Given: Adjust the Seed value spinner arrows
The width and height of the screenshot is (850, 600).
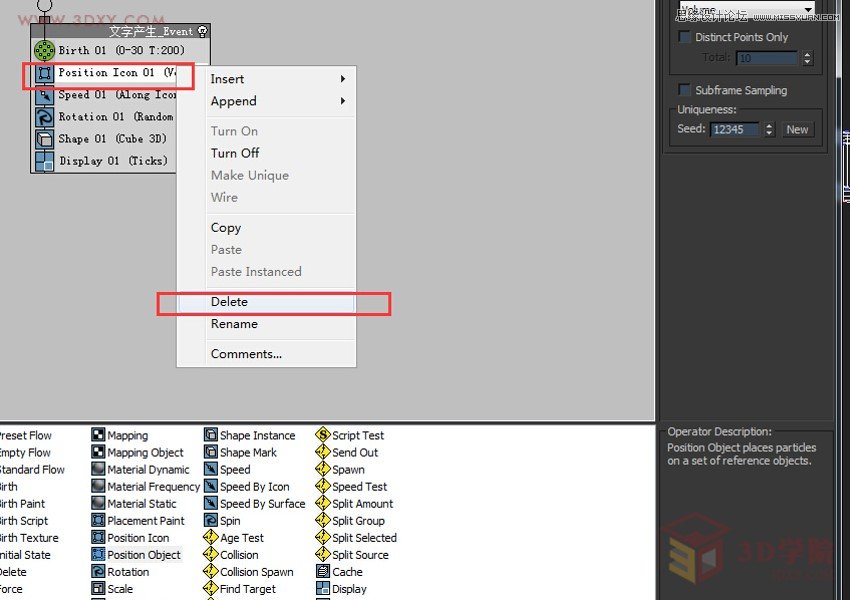Looking at the screenshot, I should coord(769,129).
